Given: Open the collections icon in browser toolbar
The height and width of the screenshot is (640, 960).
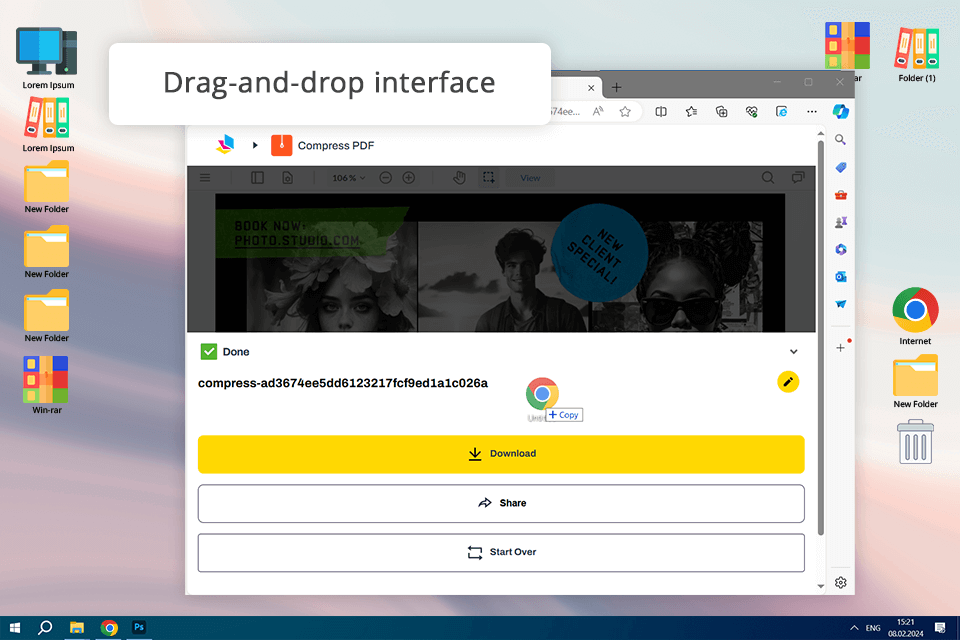Looking at the screenshot, I should [x=721, y=111].
